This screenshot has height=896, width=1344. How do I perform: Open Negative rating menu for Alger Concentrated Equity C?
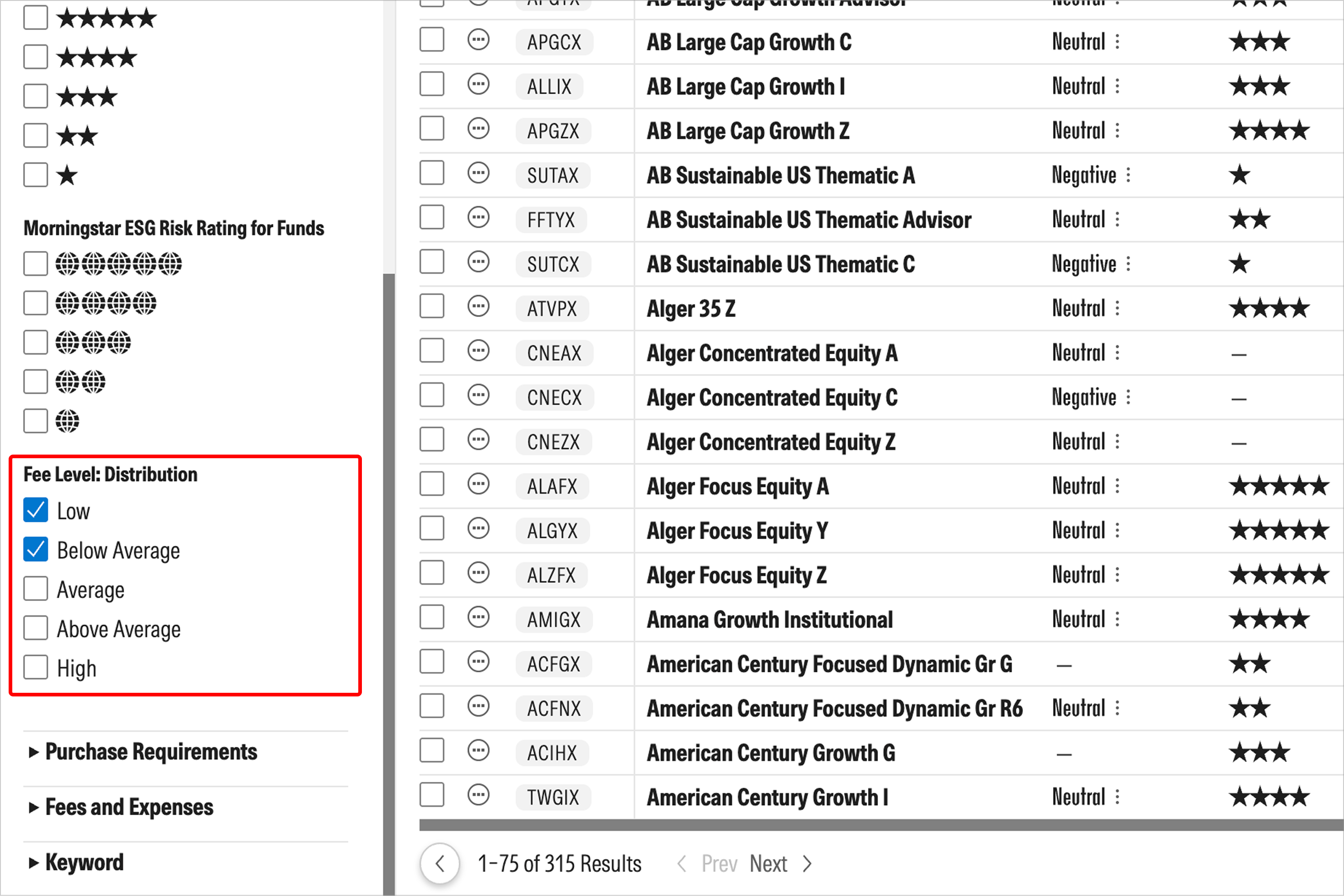[1128, 397]
